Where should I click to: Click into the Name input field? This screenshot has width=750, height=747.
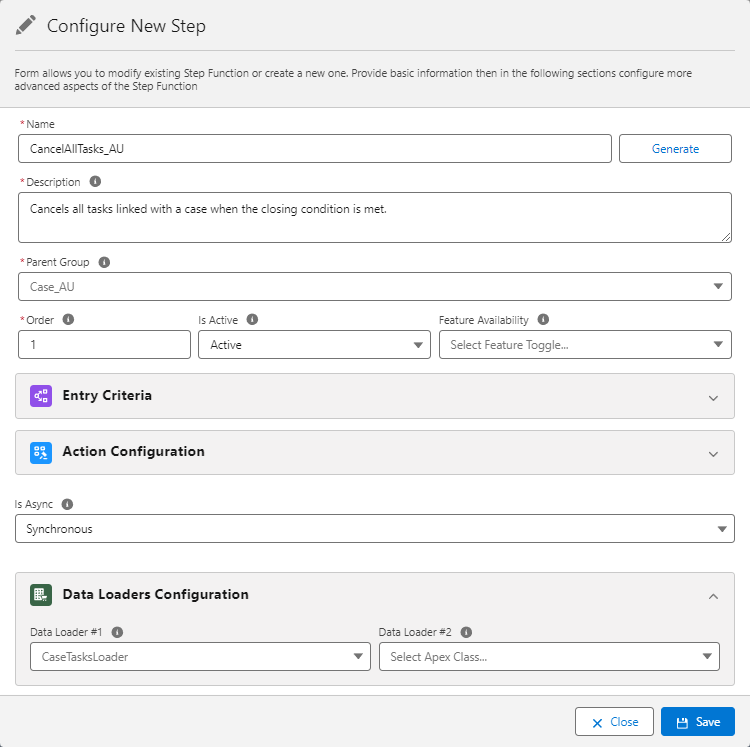tap(315, 149)
